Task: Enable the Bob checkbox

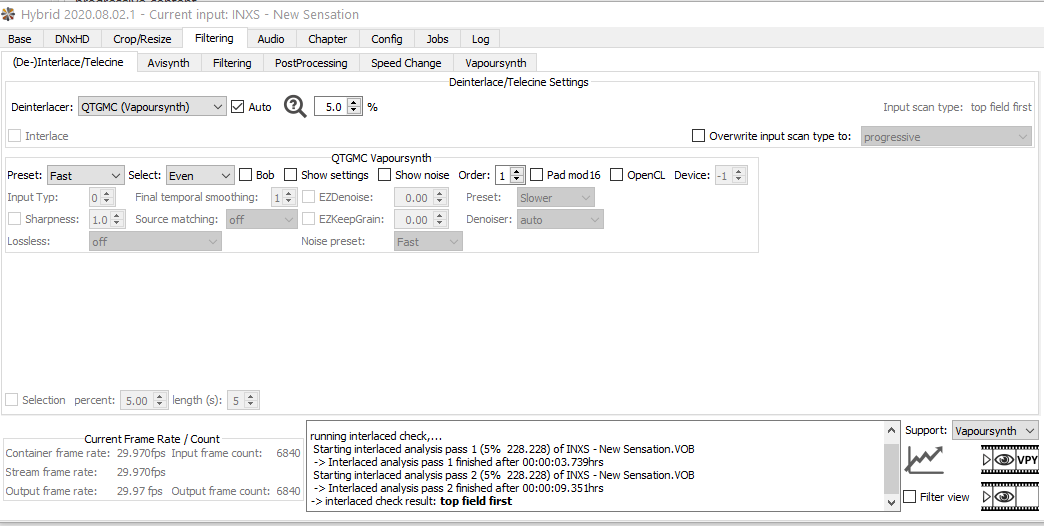Action: (x=246, y=175)
